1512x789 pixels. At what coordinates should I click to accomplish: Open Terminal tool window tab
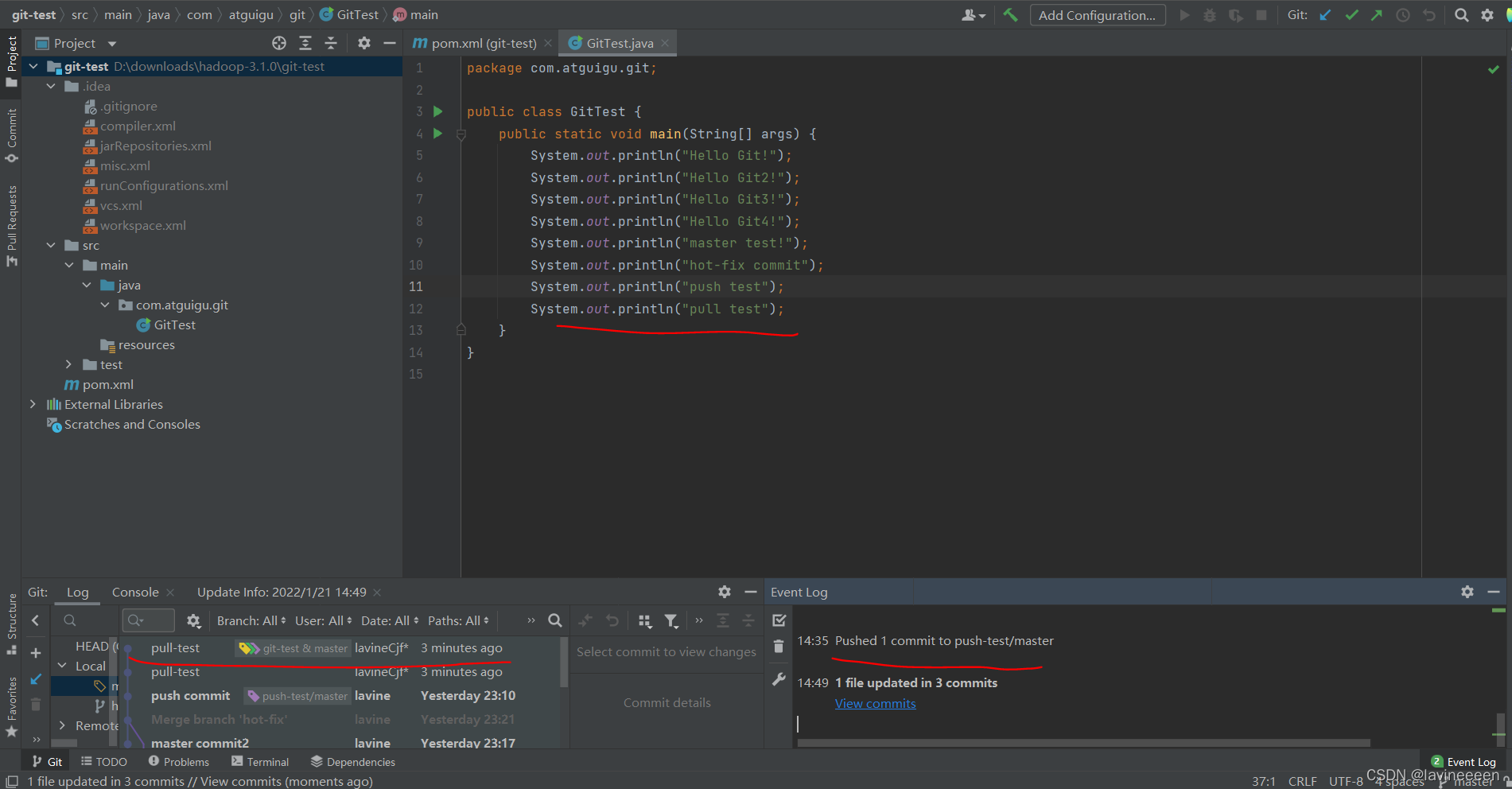tap(260, 762)
